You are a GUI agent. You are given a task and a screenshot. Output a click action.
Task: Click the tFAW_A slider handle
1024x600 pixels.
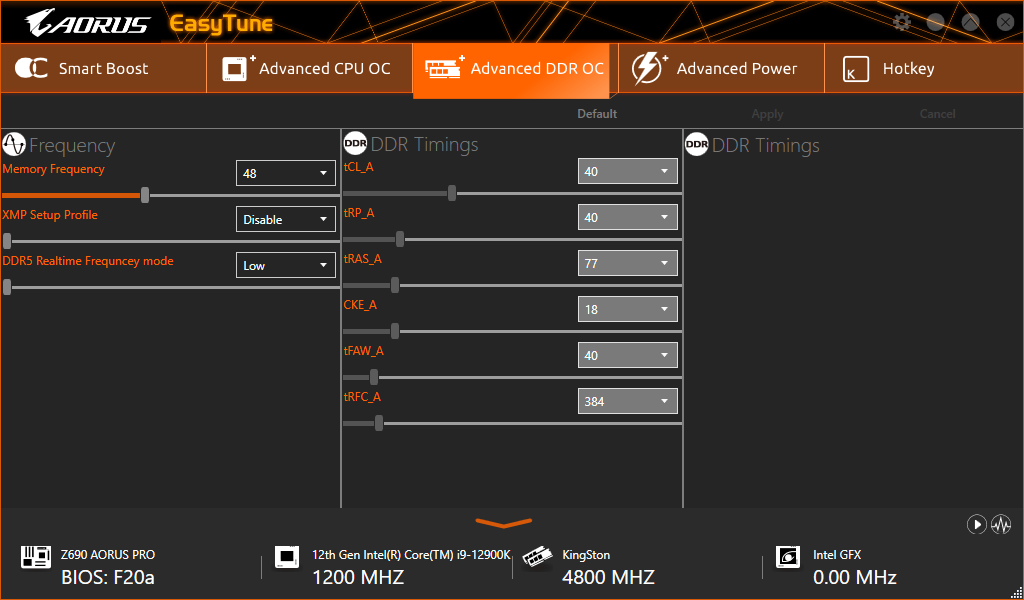(x=374, y=377)
